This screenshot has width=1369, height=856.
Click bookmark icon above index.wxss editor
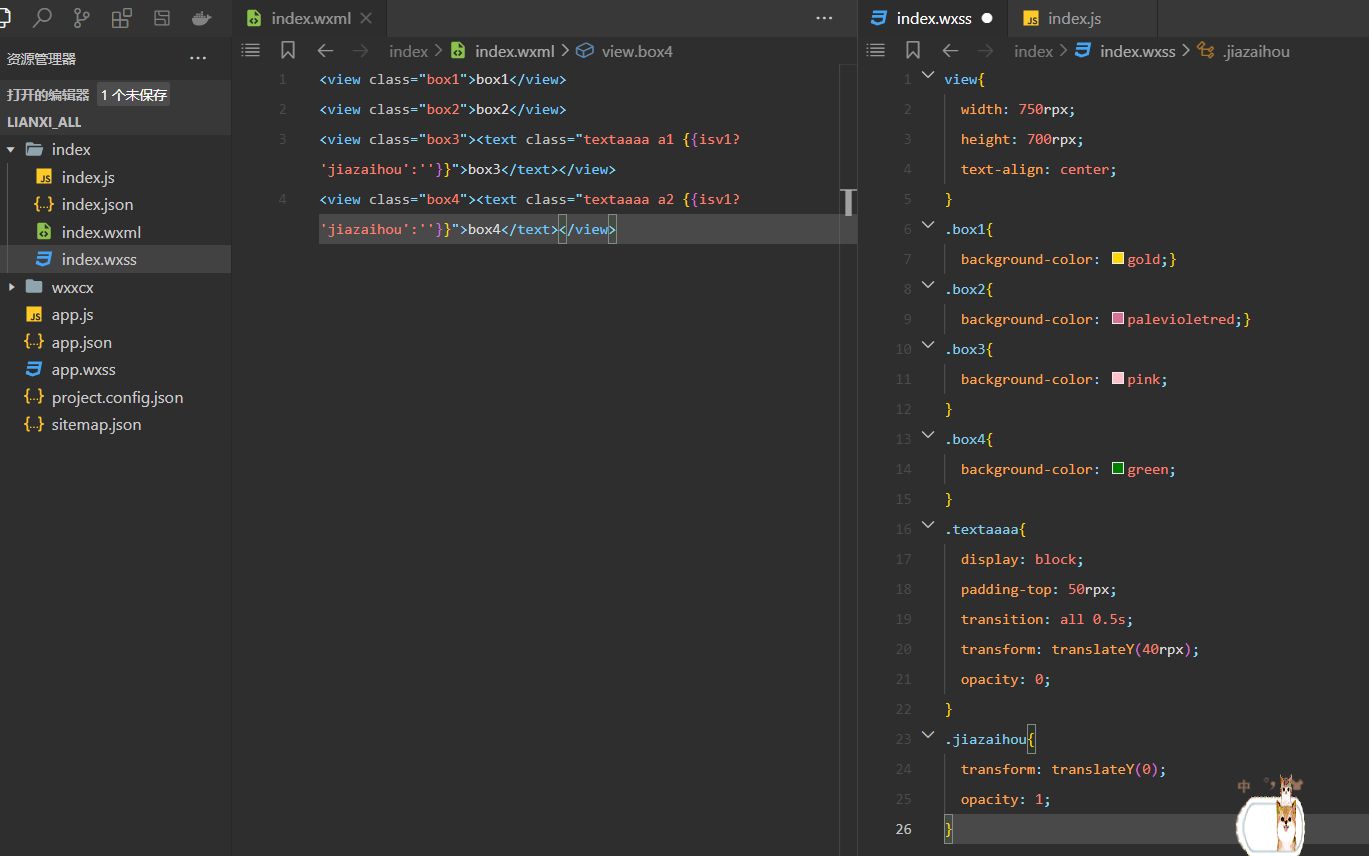coord(913,50)
